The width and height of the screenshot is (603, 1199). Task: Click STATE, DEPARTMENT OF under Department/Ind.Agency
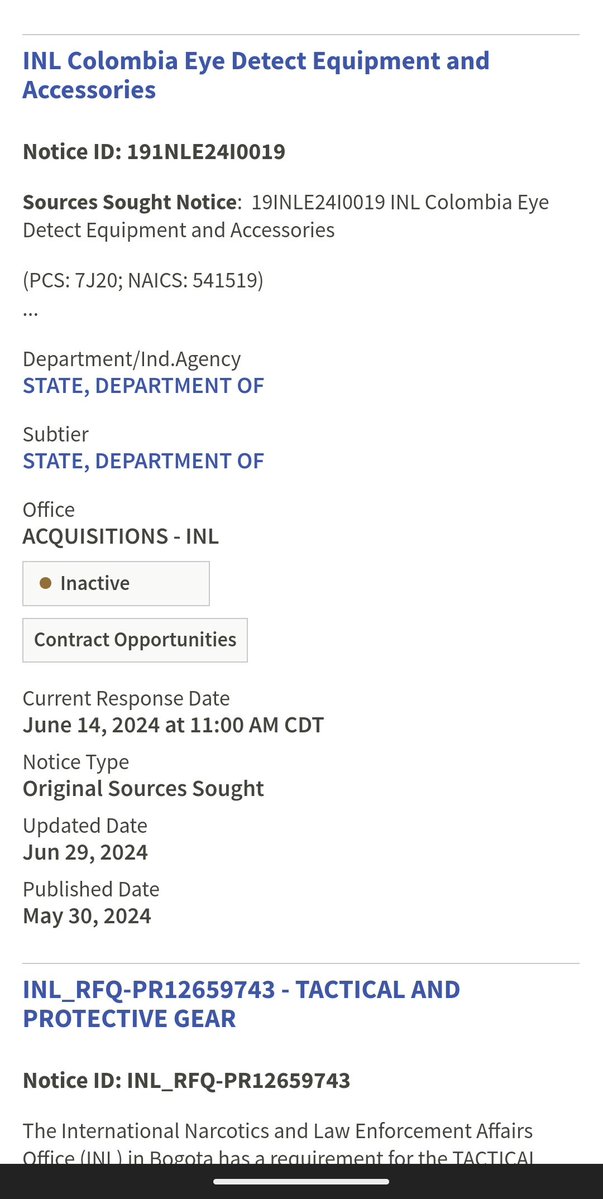(143, 386)
